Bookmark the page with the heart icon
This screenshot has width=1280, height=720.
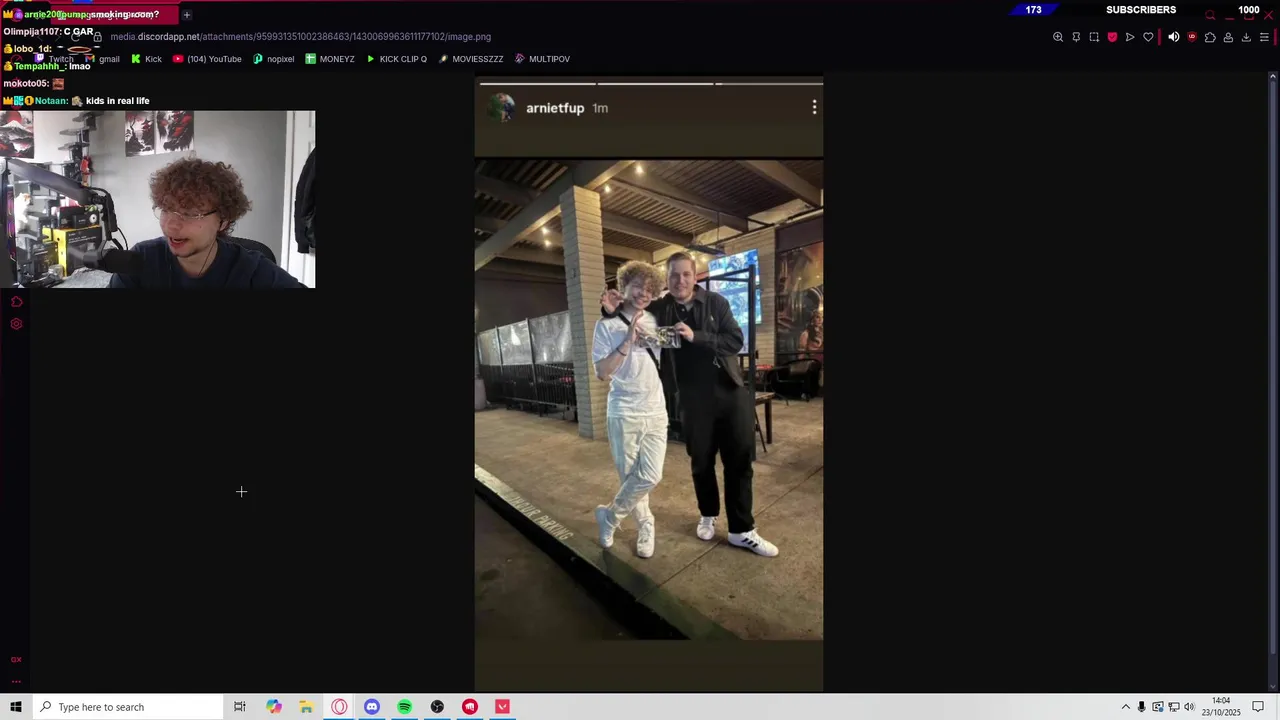(x=1148, y=37)
